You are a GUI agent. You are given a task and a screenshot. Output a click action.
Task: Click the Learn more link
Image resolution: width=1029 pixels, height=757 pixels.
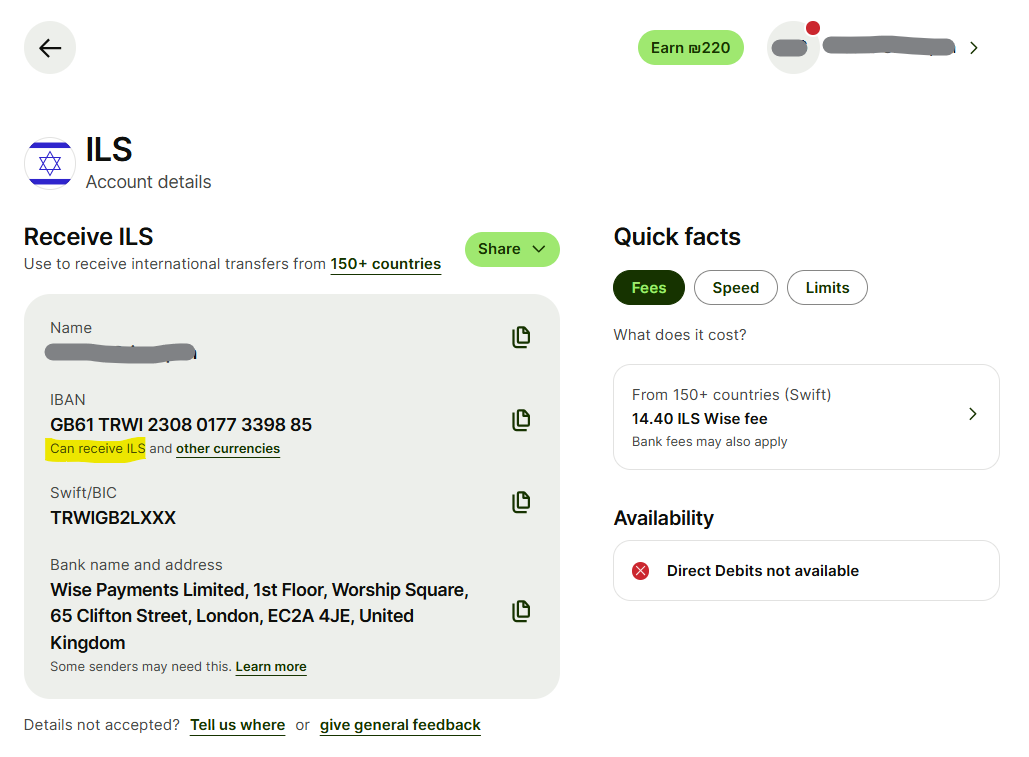[271, 667]
